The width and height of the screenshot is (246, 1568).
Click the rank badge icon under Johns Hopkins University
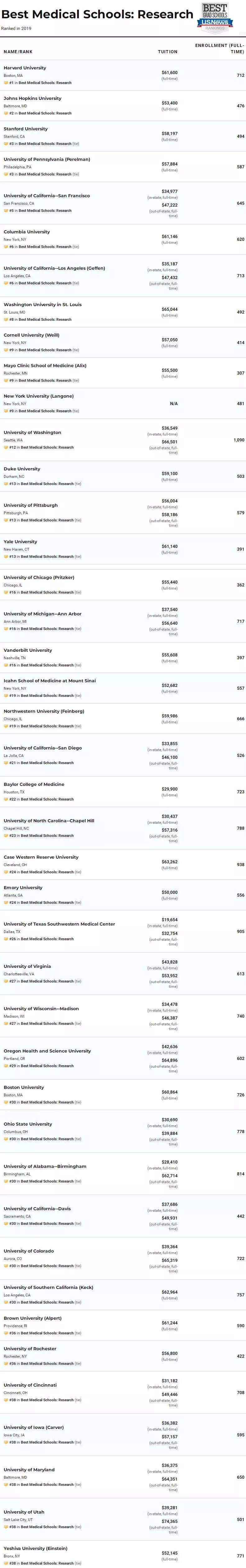(x=6, y=113)
